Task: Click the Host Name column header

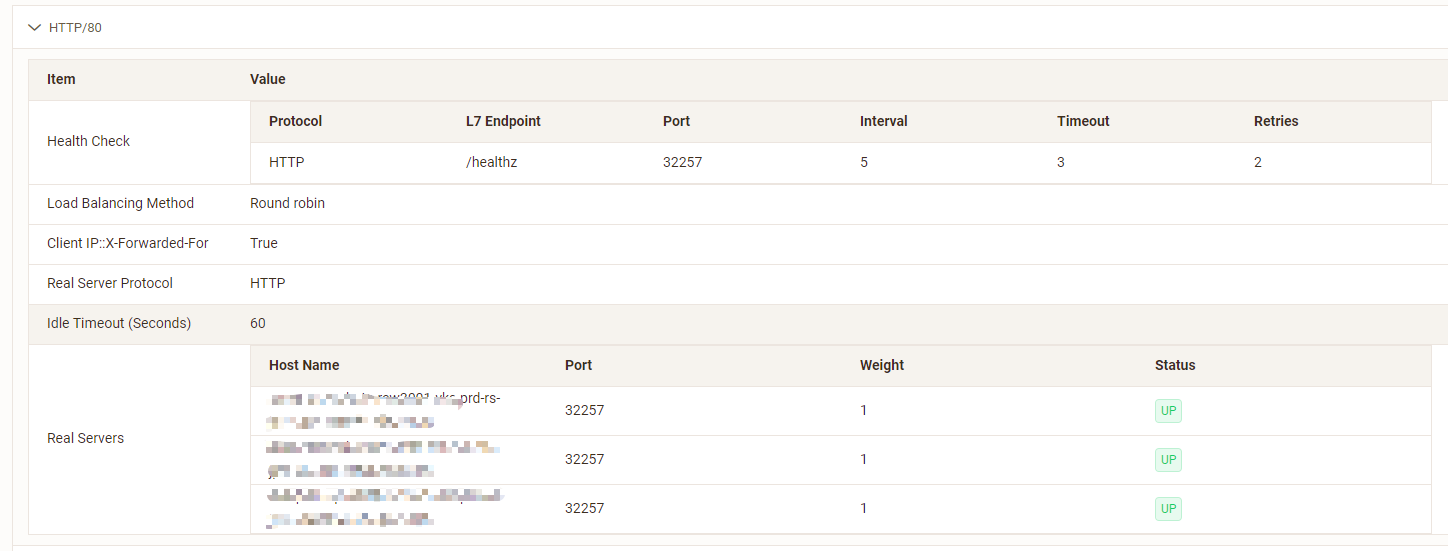Action: pos(304,365)
